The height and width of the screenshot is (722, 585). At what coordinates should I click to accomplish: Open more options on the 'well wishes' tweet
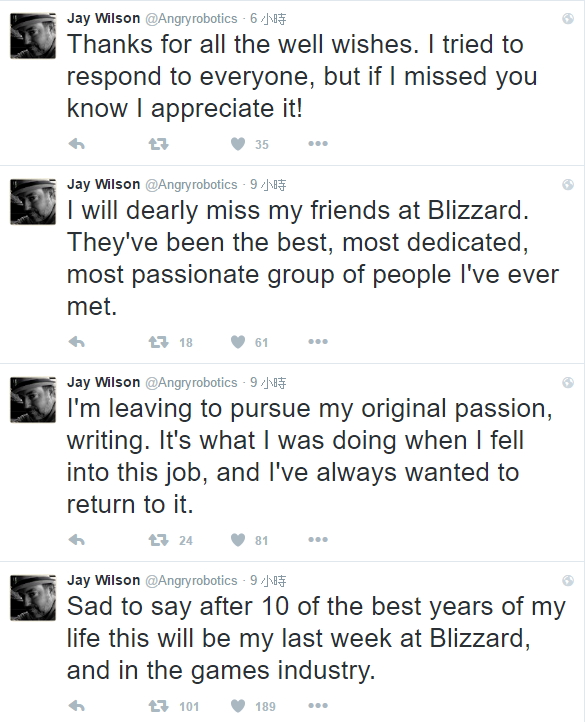click(318, 144)
